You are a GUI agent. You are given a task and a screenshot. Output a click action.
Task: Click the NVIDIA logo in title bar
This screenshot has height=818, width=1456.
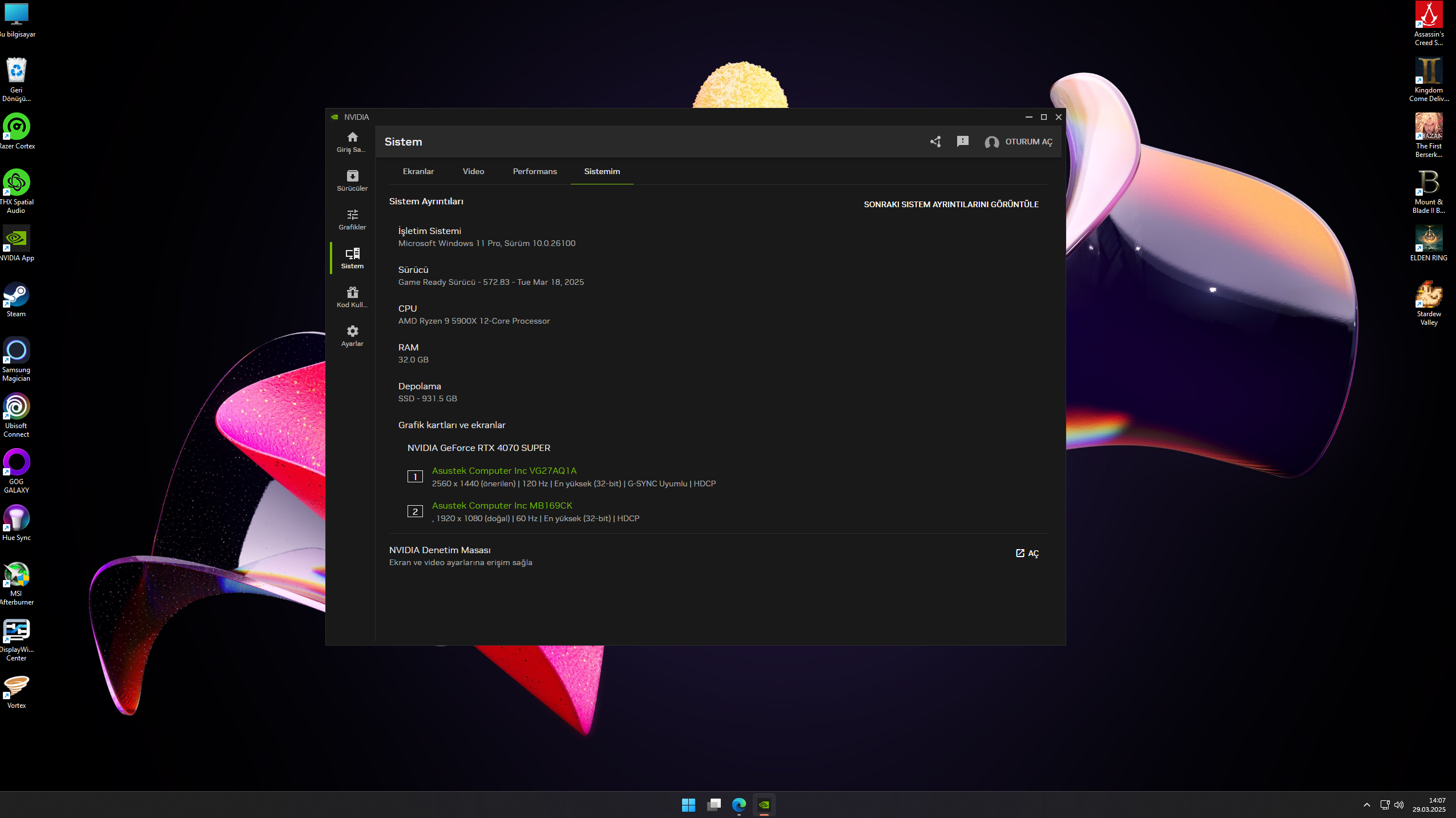pyautogui.click(x=334, y=117)
